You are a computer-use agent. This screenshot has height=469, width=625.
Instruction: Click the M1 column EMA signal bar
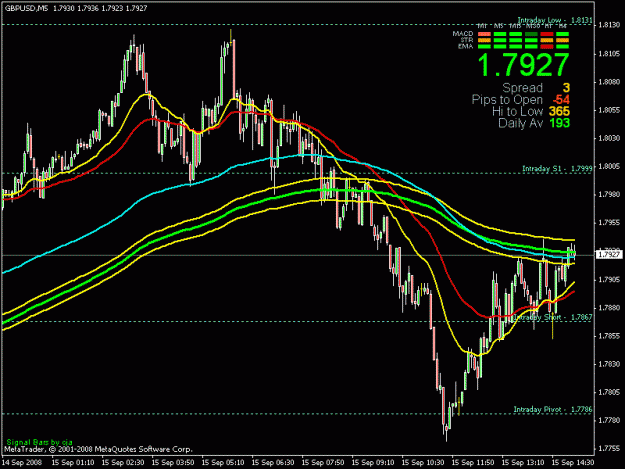tap(484, 46)
